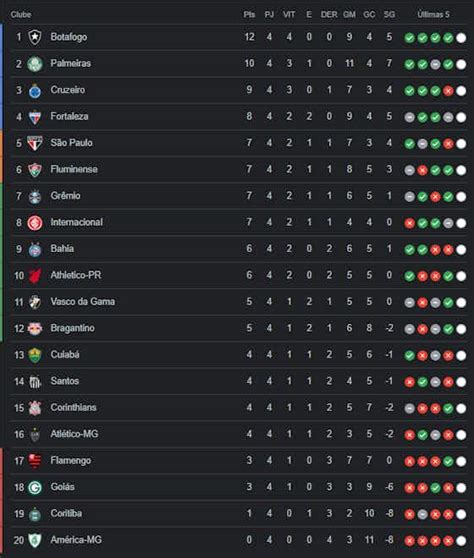Open the Vasco da Gama team link

[x=83, y=302]
